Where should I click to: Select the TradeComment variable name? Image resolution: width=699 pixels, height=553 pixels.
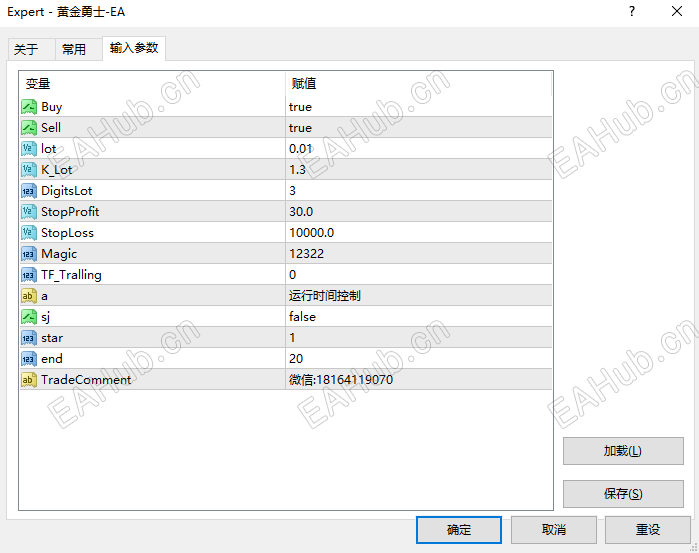pyautogui.click(x=86, y=380)
